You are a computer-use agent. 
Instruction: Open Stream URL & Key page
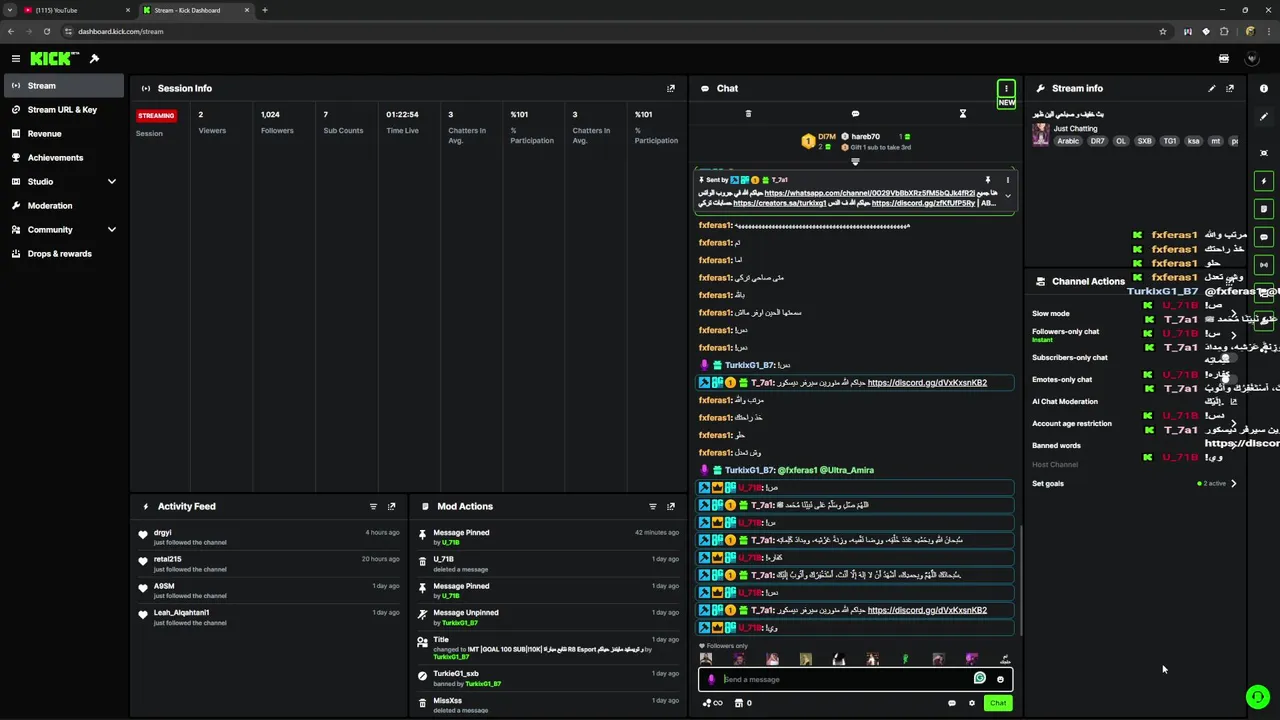pyautogui.click(x=64, y=109)
